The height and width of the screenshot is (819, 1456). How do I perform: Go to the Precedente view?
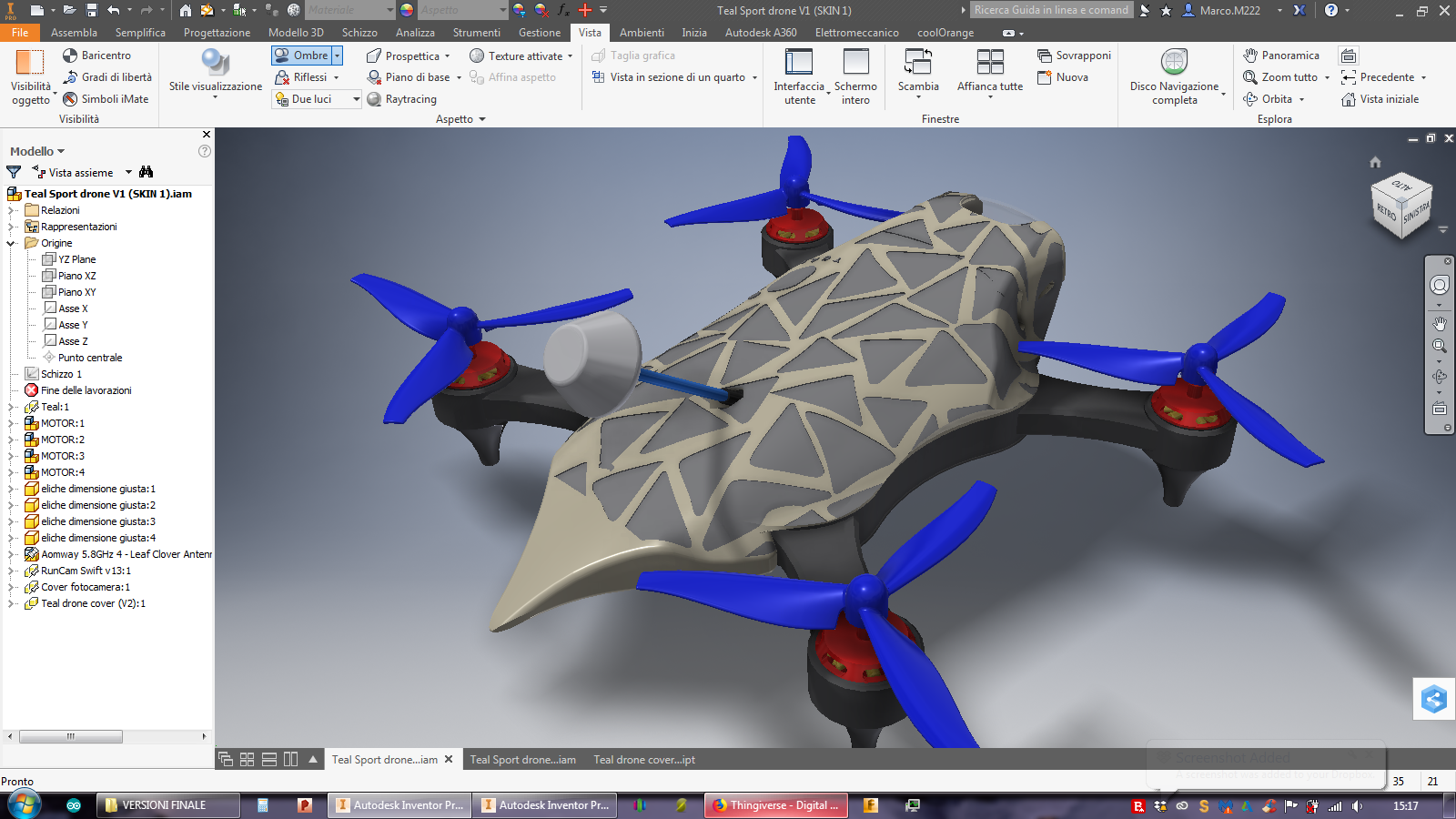tap(1378, 77)
